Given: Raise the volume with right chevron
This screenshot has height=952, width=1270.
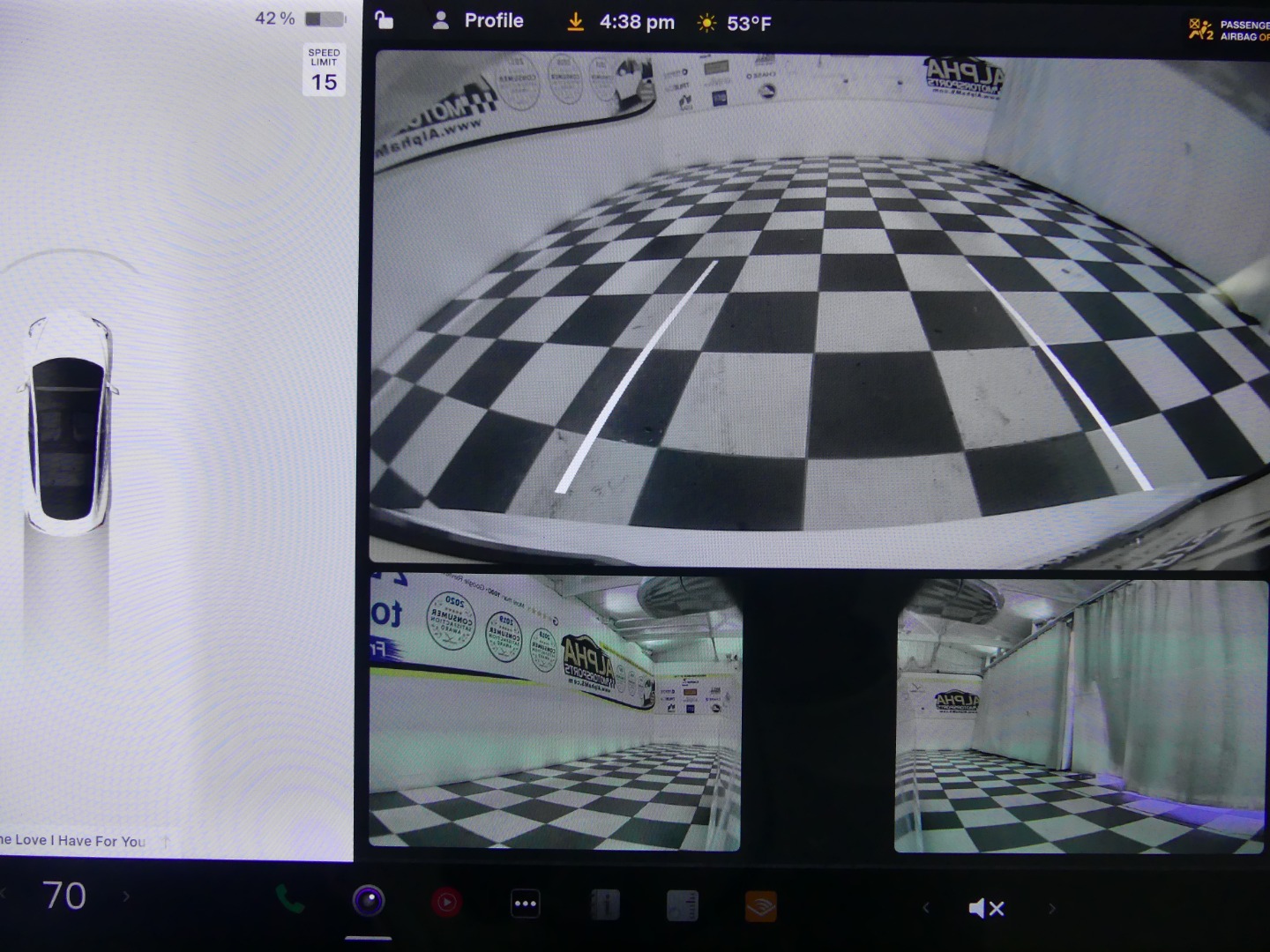Looking at the screenshot, I should [x=1051, y=908].
